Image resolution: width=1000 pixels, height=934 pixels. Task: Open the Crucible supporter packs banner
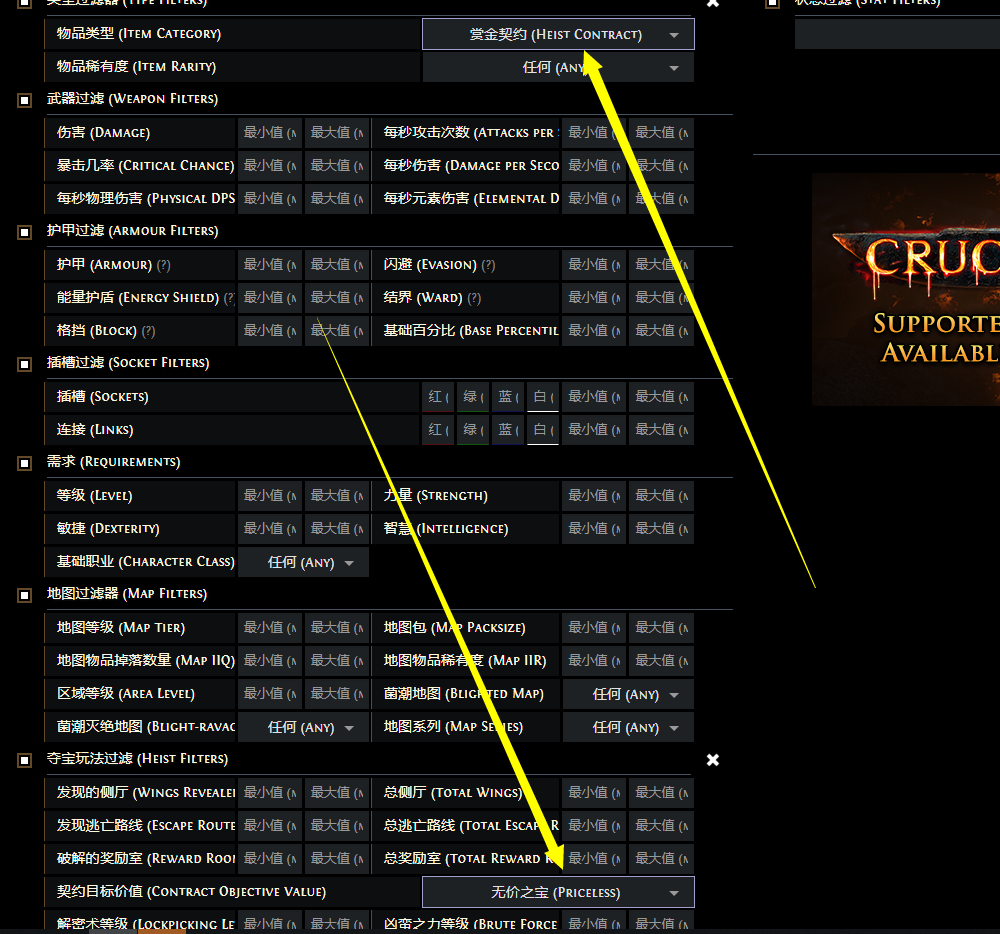[x=906, y=289]
